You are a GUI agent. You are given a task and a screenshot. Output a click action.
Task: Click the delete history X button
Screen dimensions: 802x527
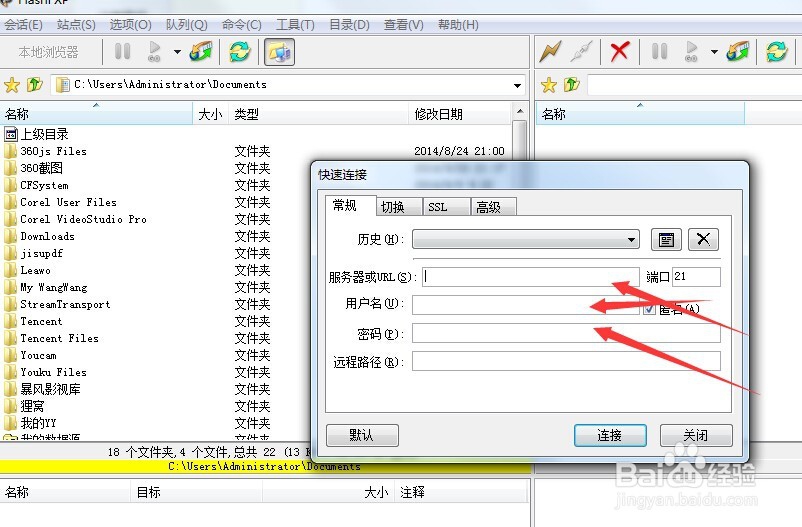coord(703,239)
